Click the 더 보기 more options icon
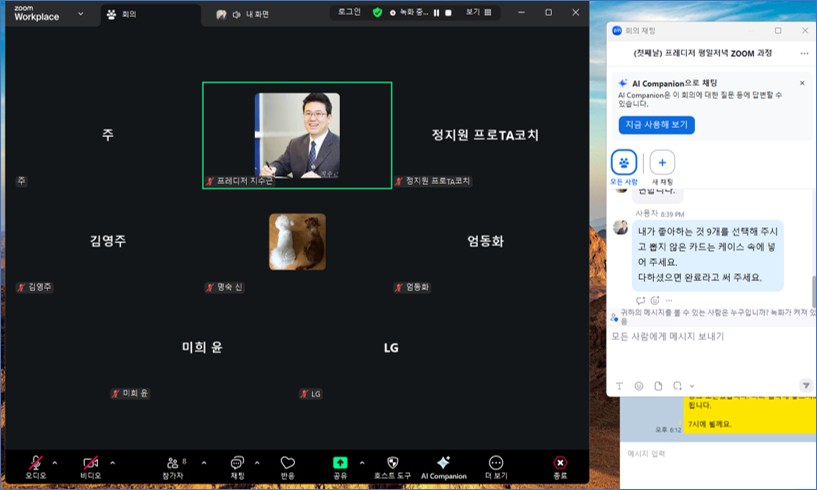Viewport: 817px width, 490px height. [x=495, y=463]
